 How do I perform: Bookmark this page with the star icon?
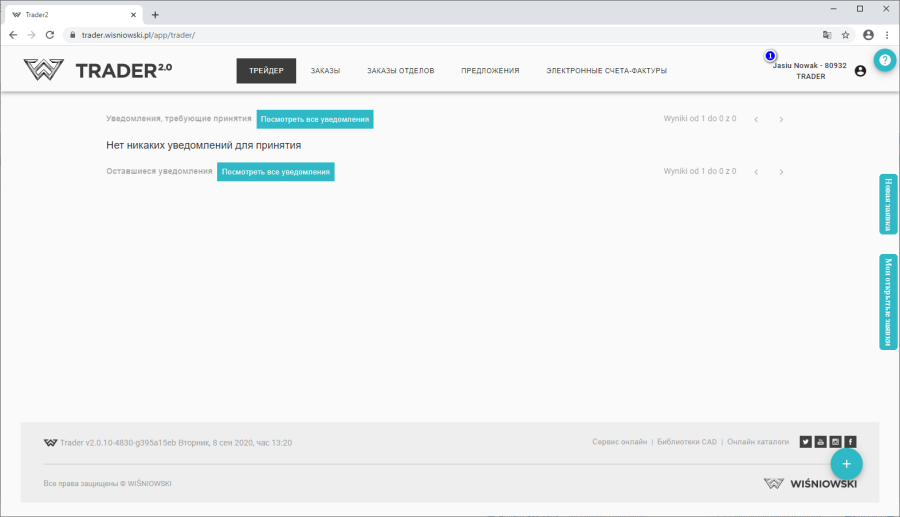pos(845,35)
